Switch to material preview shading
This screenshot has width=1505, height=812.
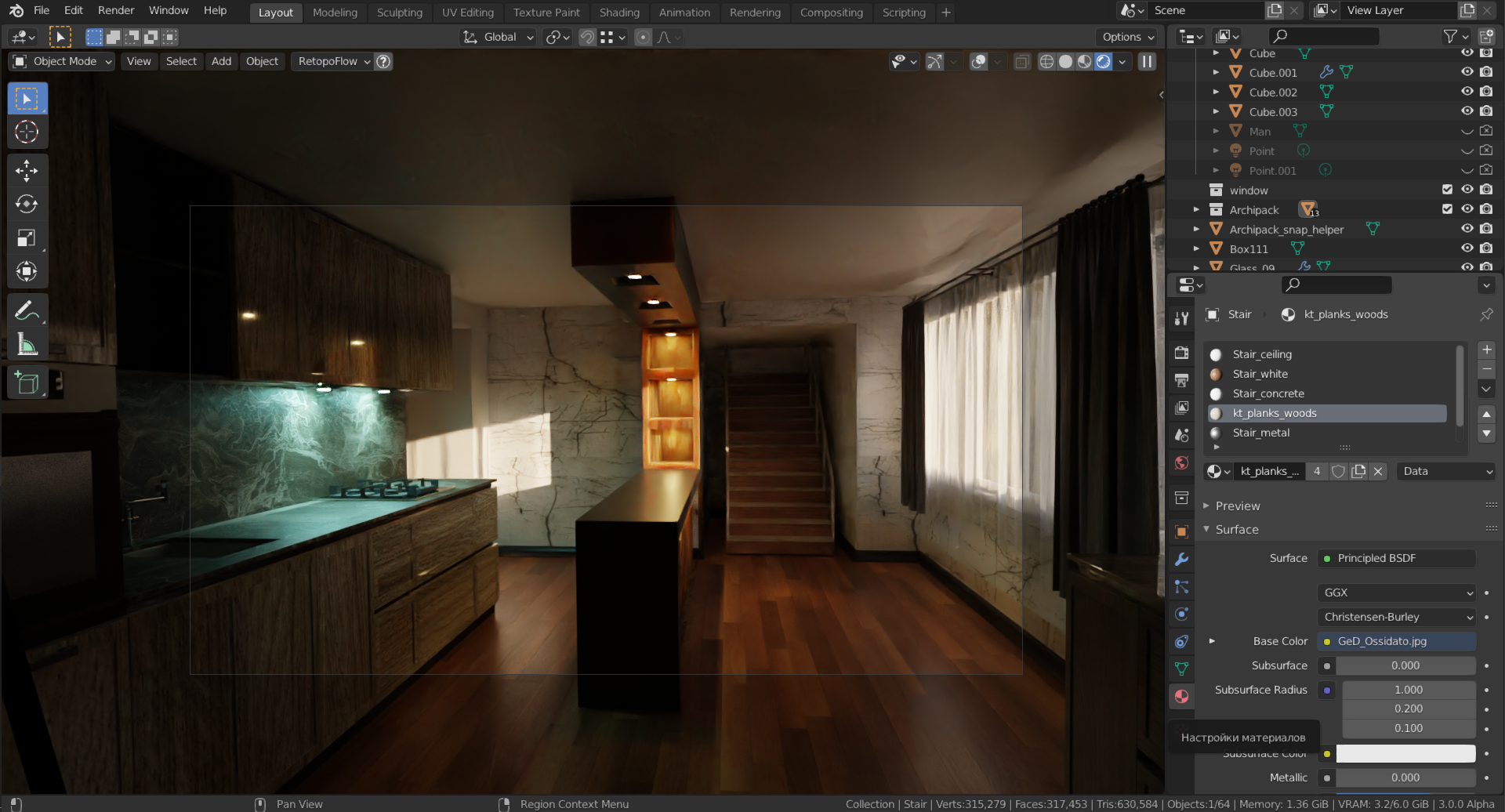point(1084,61)
